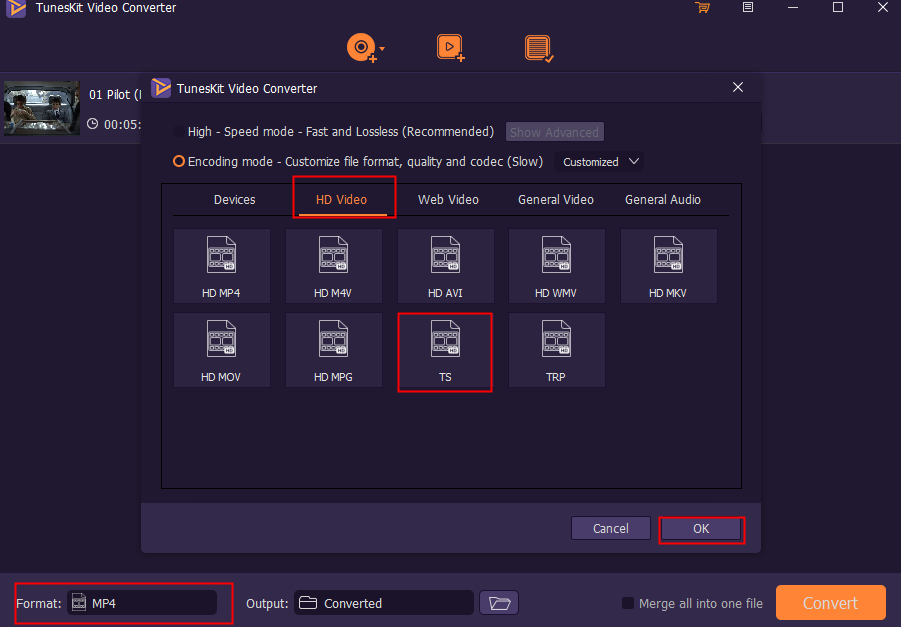Maximize the TunesKit main window

coord(838,7)
